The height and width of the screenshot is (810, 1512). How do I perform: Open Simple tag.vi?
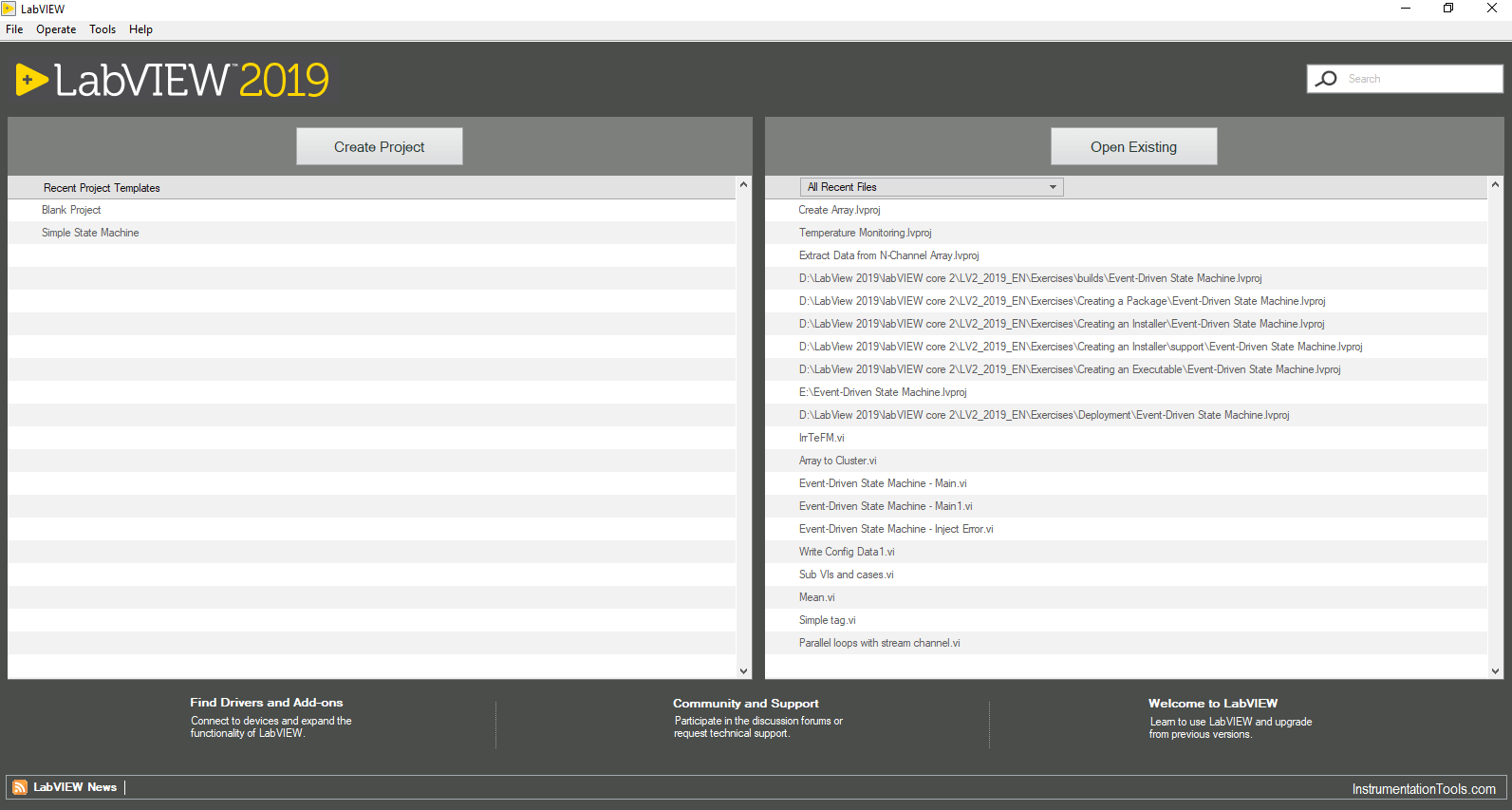coord(828,620)
